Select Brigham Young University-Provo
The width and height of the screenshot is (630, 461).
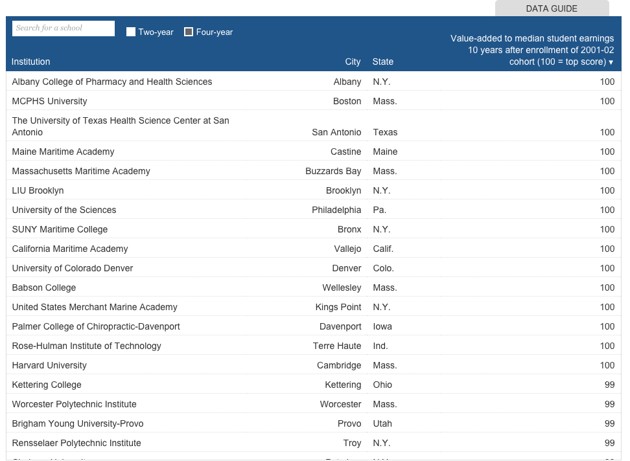coord(78,424)
